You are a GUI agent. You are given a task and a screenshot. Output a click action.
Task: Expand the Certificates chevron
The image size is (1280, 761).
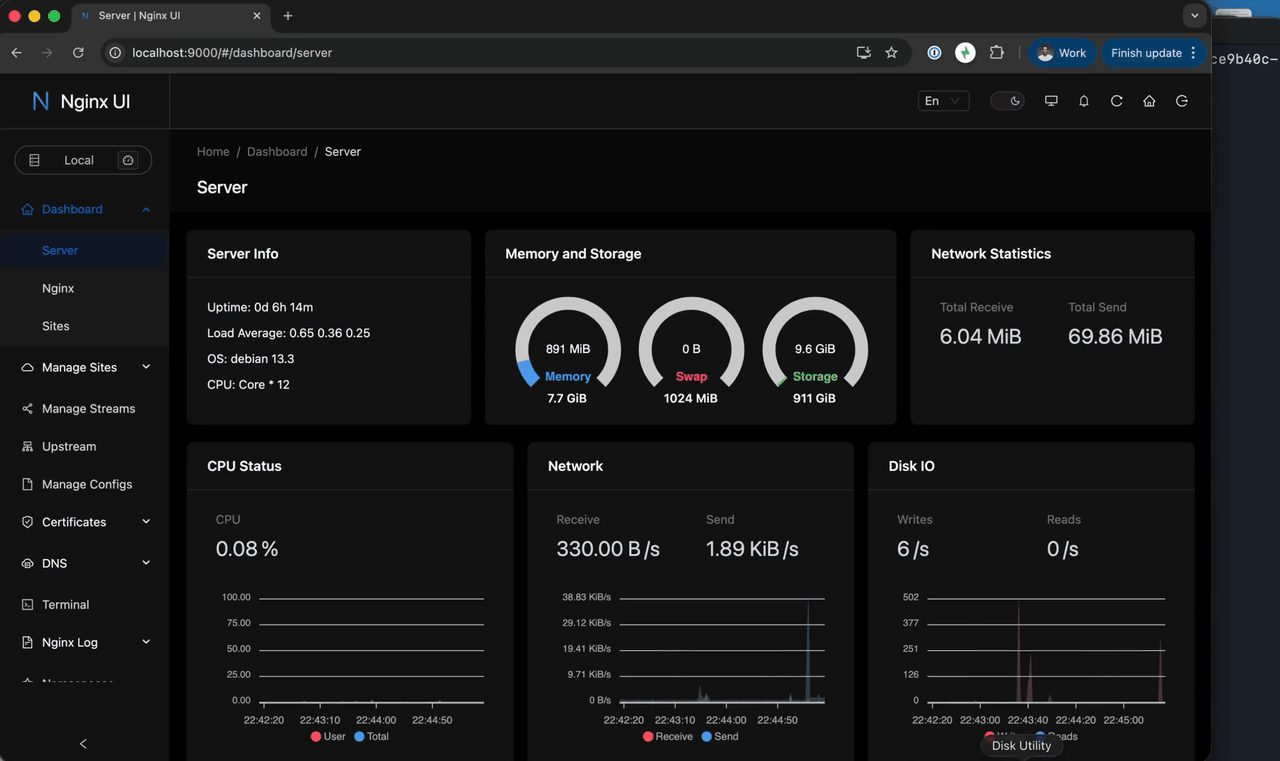(146, 522)
